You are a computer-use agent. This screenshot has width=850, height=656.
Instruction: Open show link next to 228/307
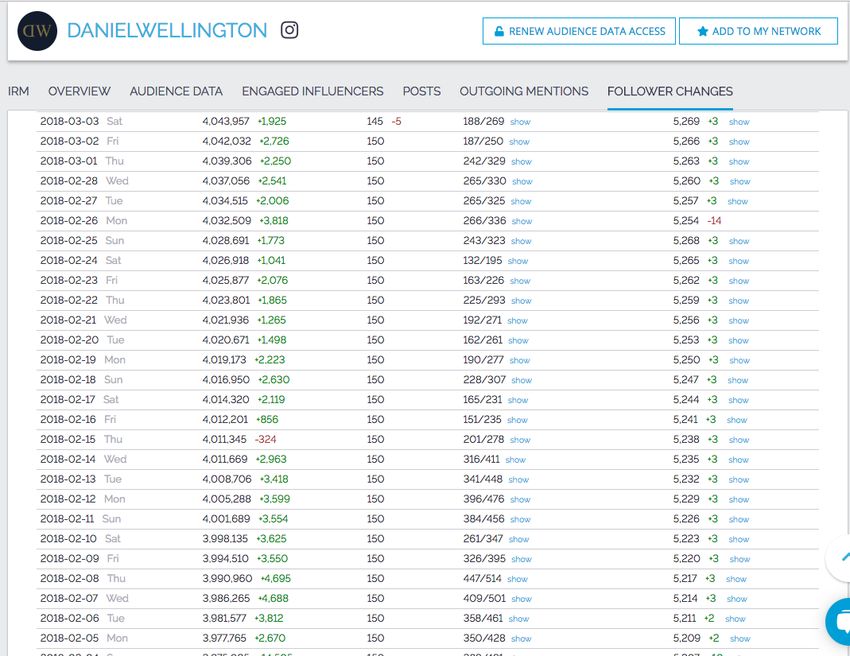[x=521, y=381]
